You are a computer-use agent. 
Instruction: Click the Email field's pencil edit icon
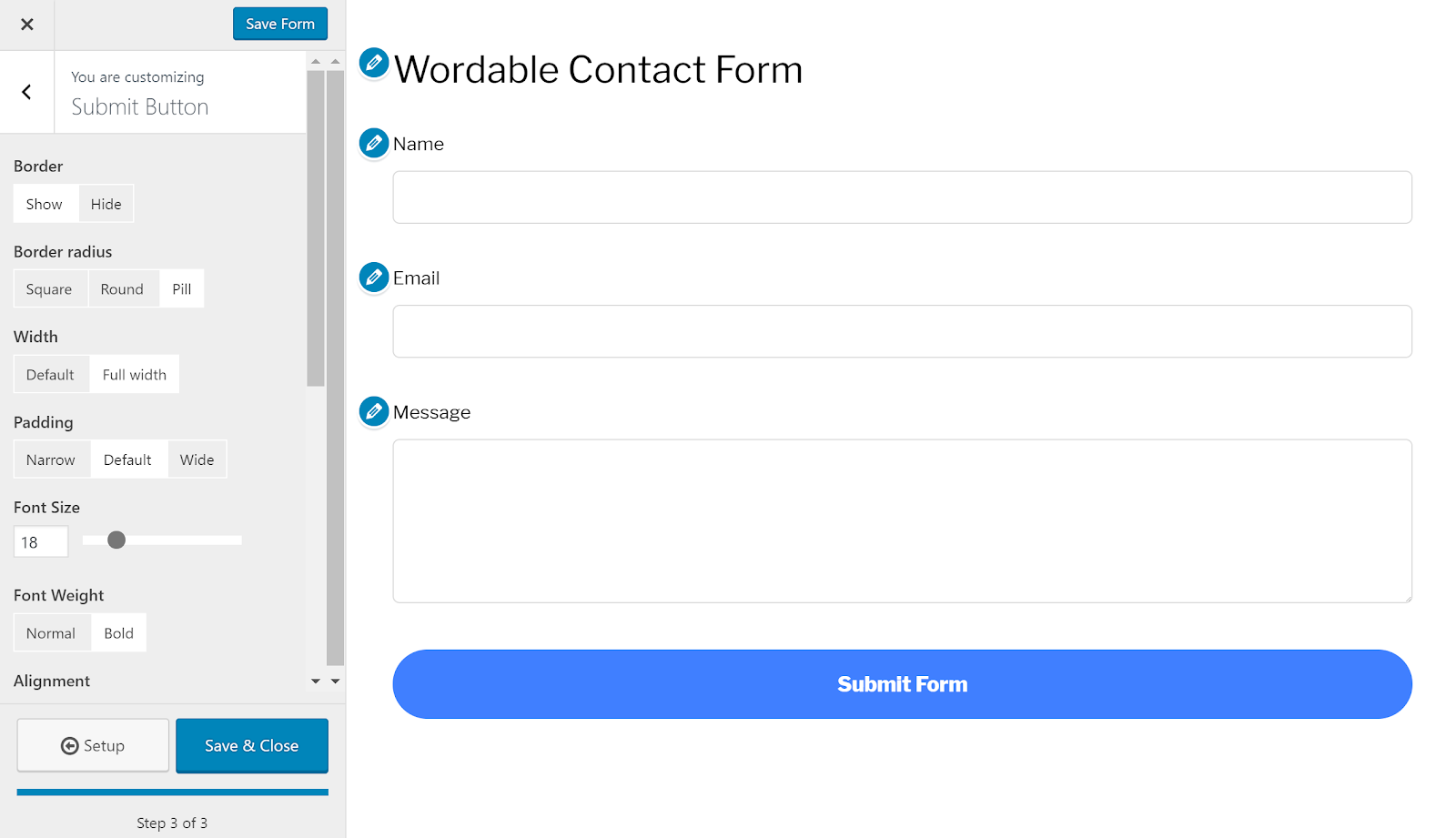373,278
